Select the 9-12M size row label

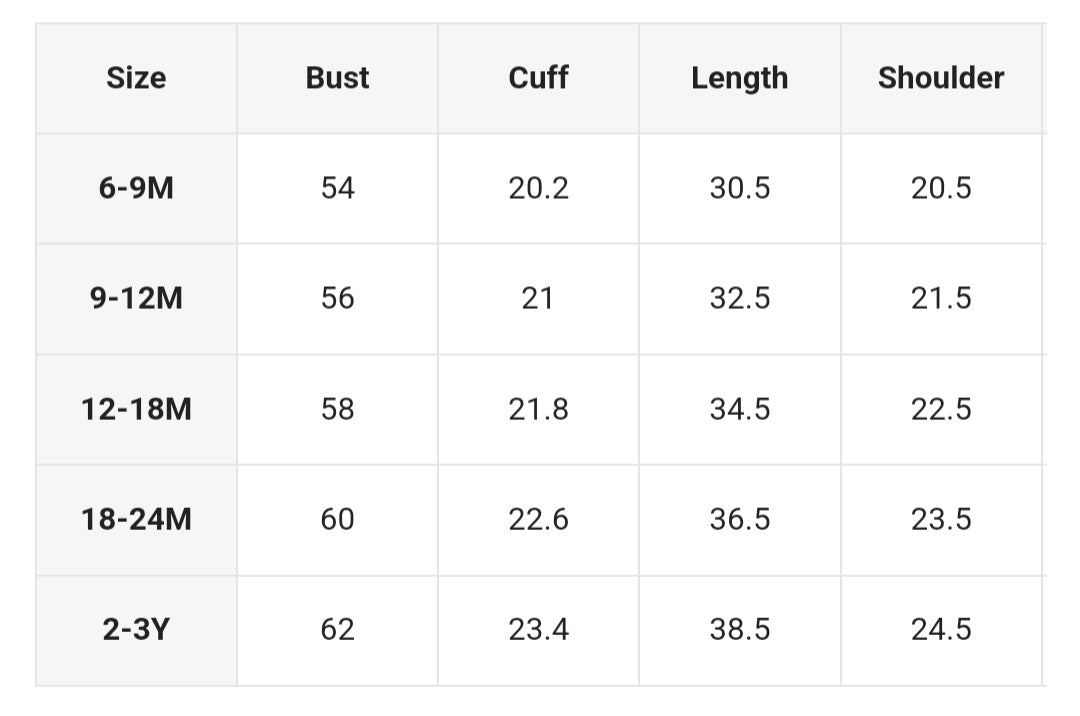click(136, 298)
